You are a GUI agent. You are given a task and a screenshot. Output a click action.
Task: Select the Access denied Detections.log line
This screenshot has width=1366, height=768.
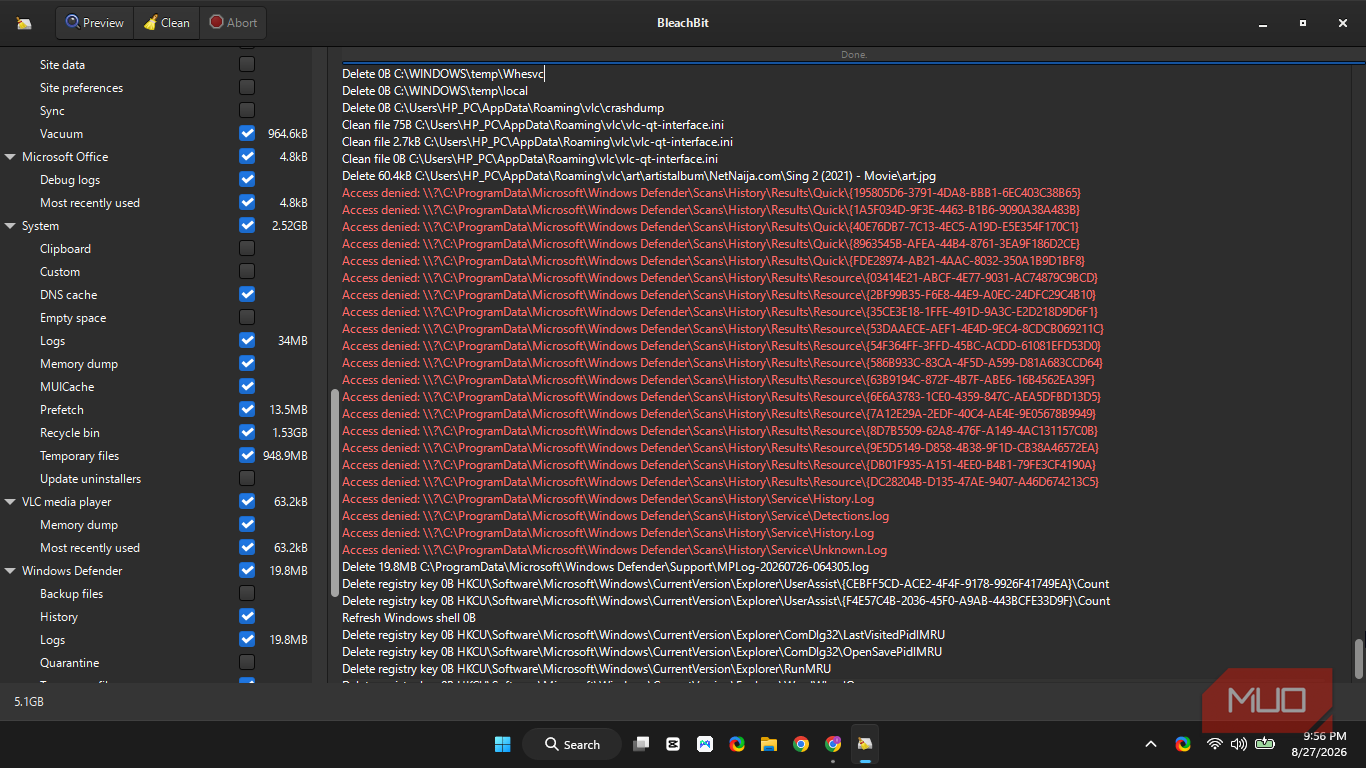pyautogui.click(x=616, y=516)
